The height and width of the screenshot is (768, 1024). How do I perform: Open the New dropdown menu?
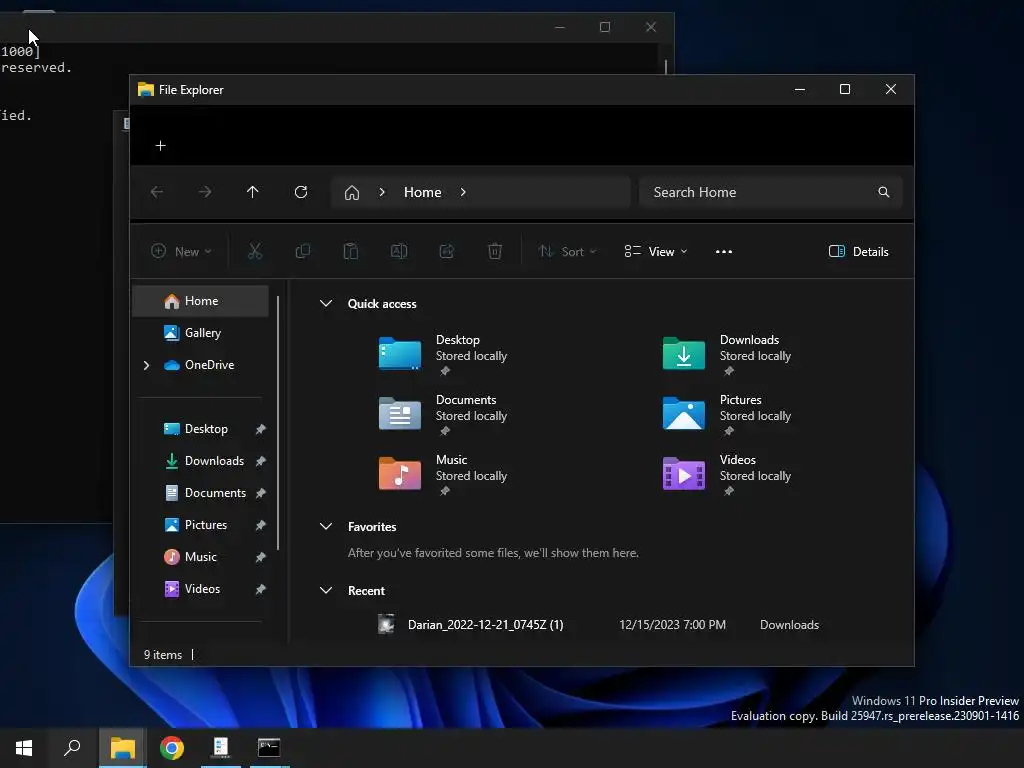click(x=181, y=251)
